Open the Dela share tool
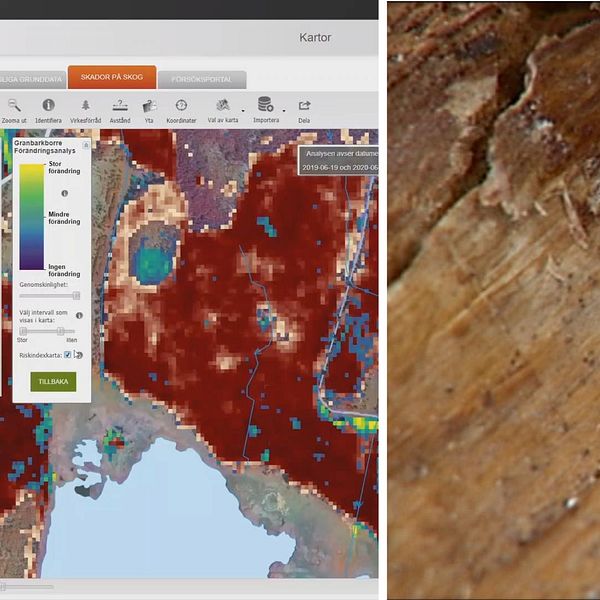This screenshot has height=600, width=600. [x=304, y=111]
